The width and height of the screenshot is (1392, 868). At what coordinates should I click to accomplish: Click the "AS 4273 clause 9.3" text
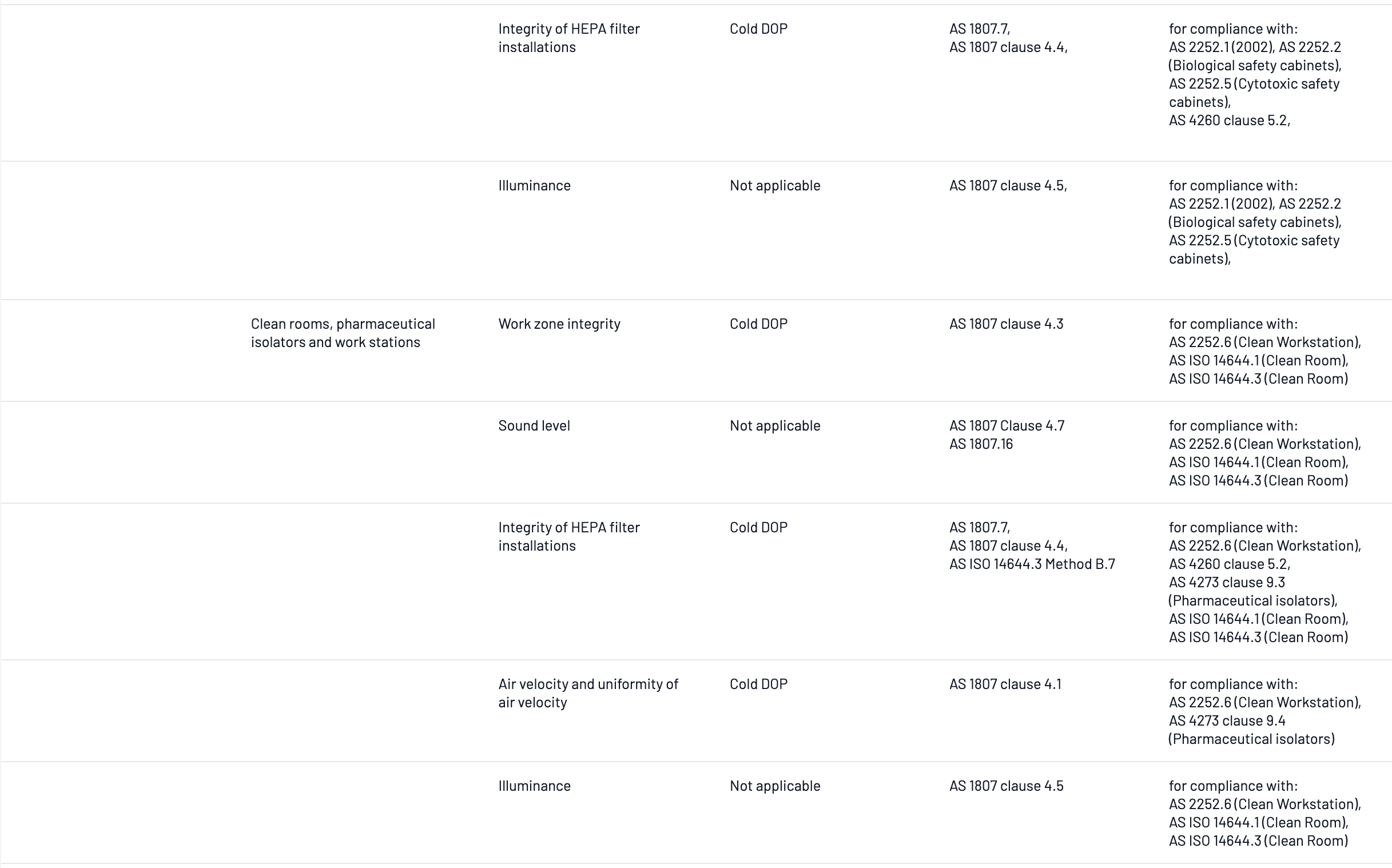[x=1227, y=582]
